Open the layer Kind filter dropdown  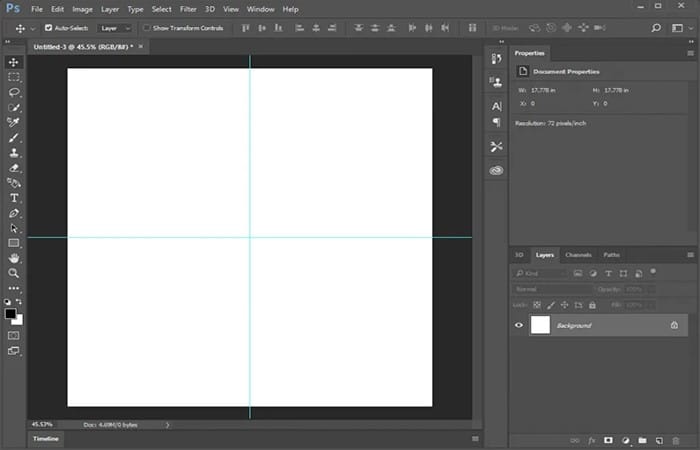click(x=540, y=273)
